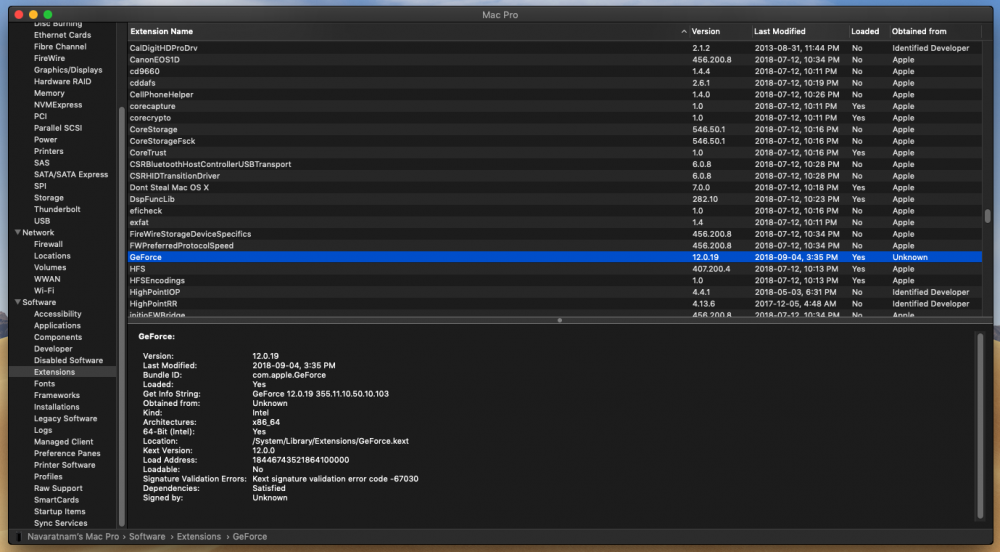Image resolution: width=1000 pixels, height=552 pixels.
Task: Select the corecrypto extension row
Action: click(x=554, y=118)
